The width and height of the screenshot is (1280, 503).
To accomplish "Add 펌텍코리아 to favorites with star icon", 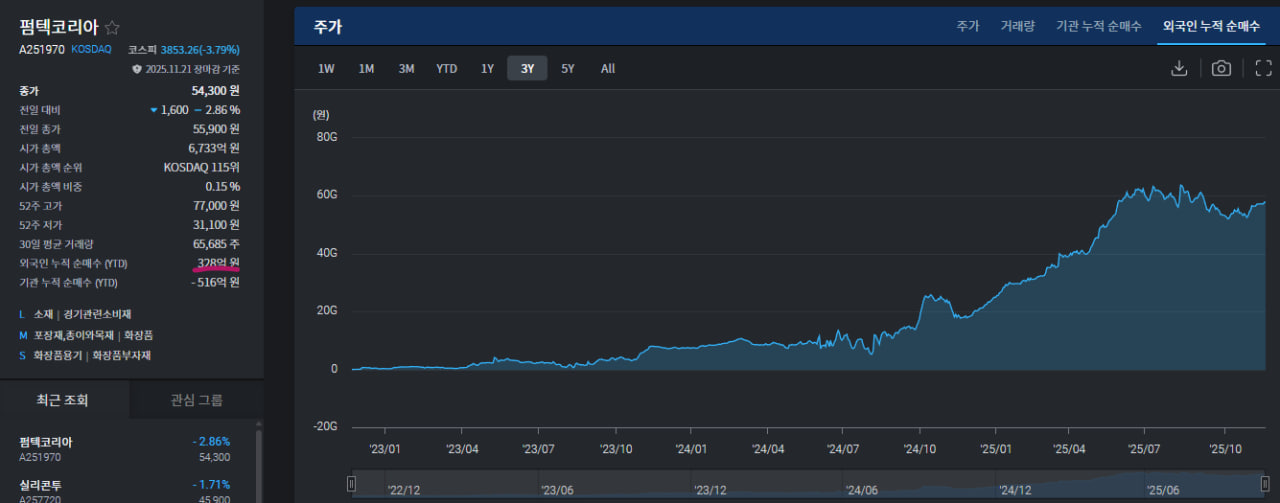I will [113, 28].
